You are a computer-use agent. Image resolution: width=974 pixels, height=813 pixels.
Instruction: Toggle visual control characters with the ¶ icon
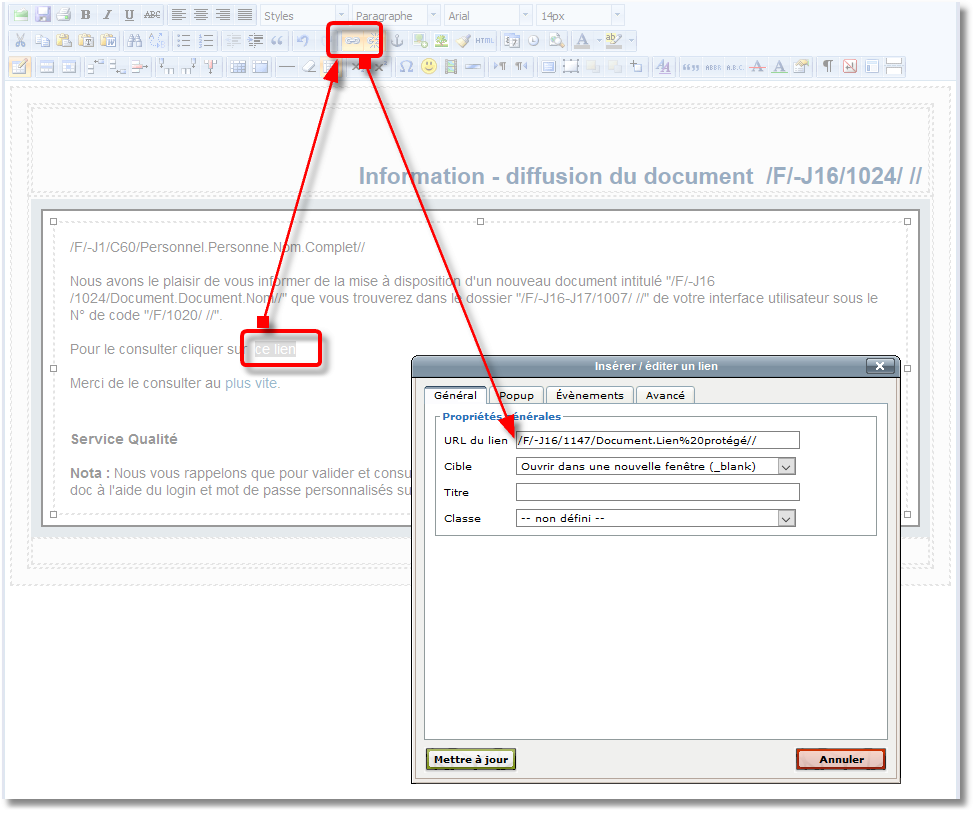tap(826, 66)
